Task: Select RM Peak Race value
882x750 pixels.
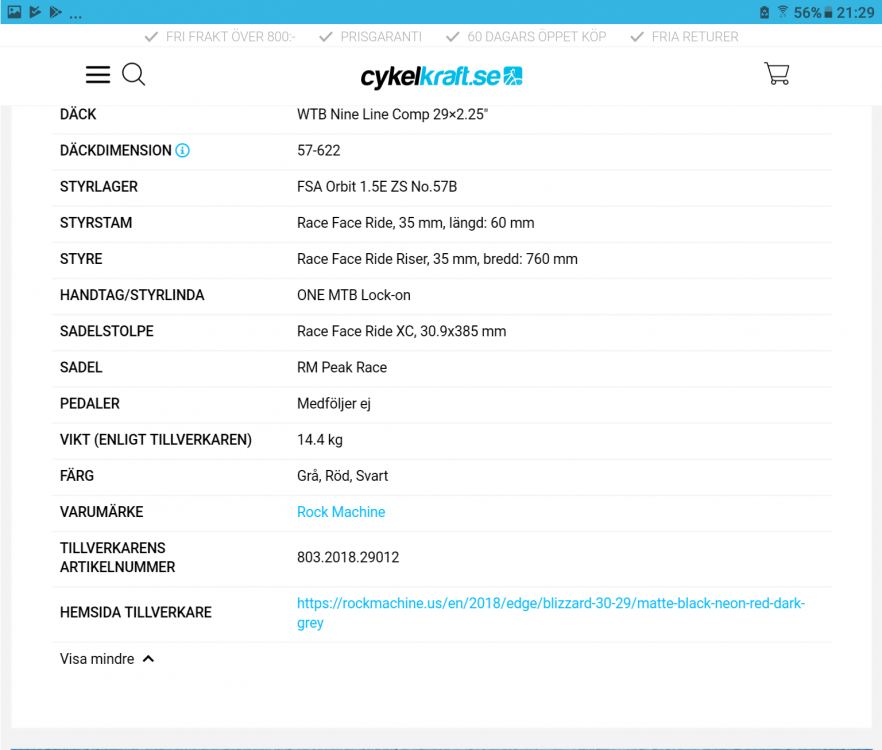Action: (342, 367)
